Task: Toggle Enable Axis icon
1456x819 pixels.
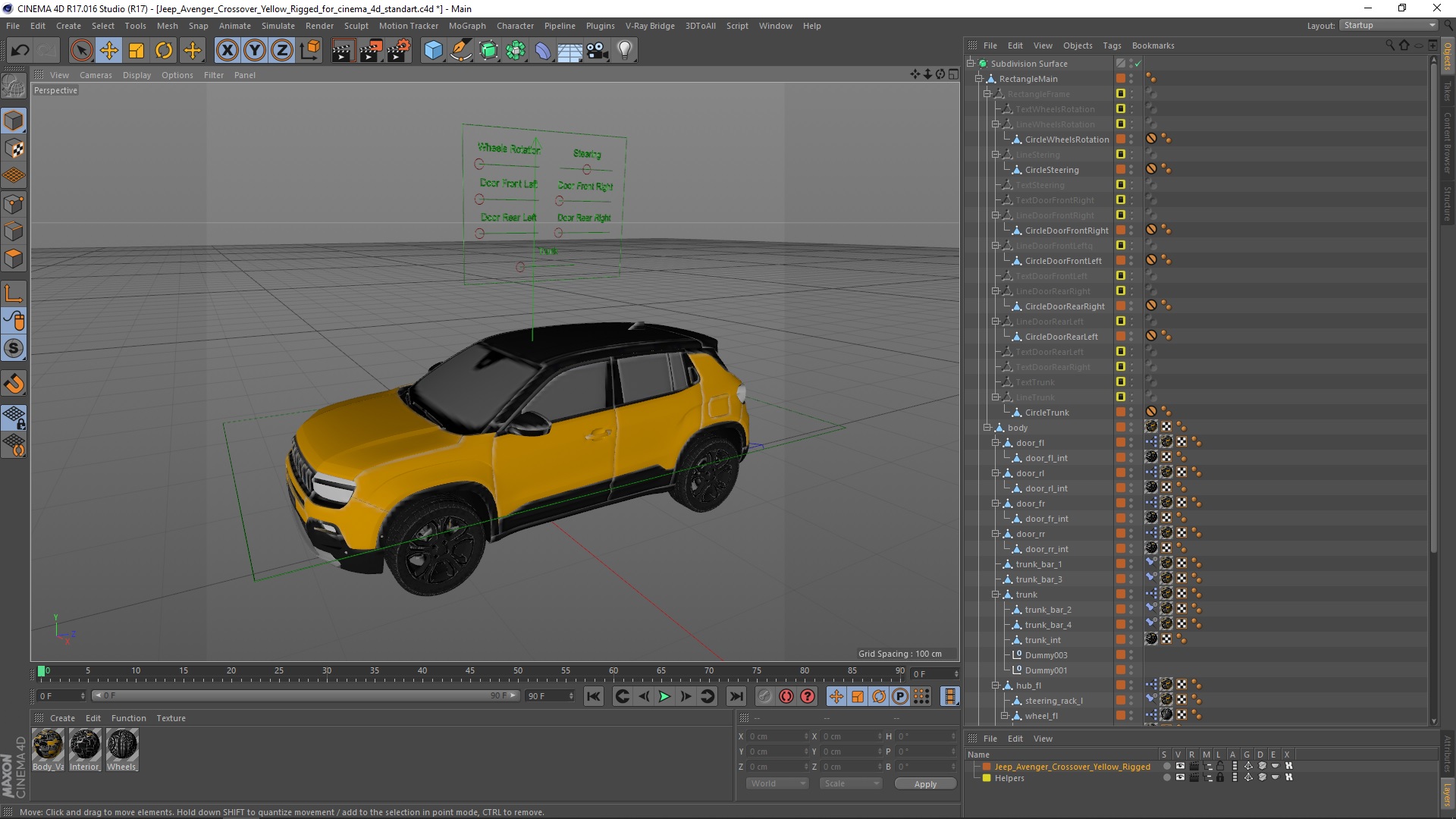Action: (14, 293)
